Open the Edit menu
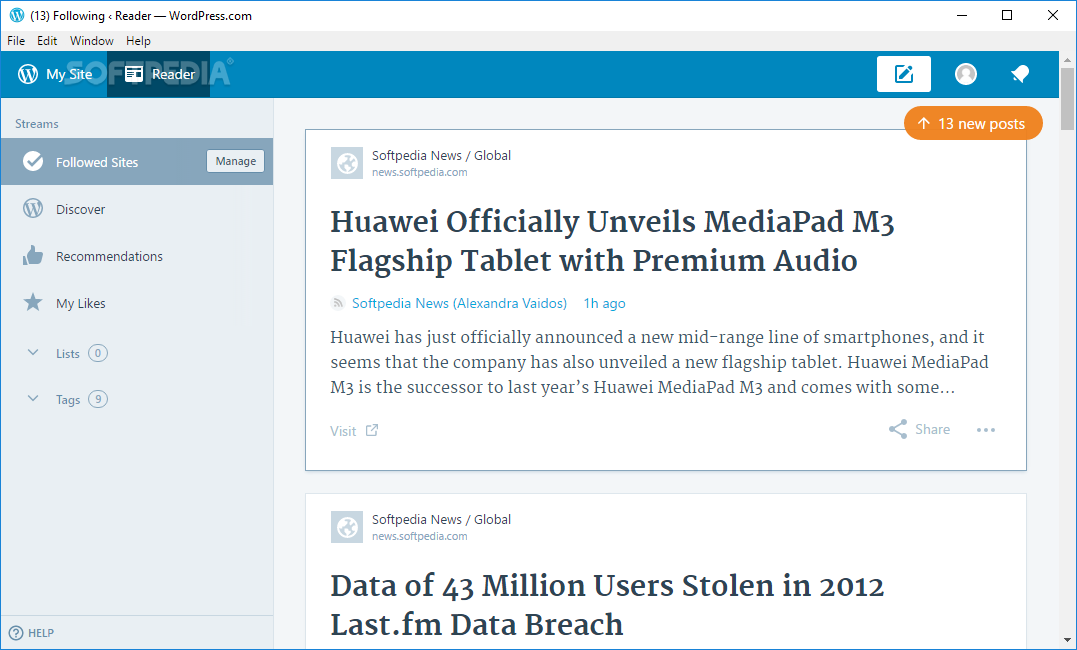This screenshot has width=1077, height=650. point(47,41)
